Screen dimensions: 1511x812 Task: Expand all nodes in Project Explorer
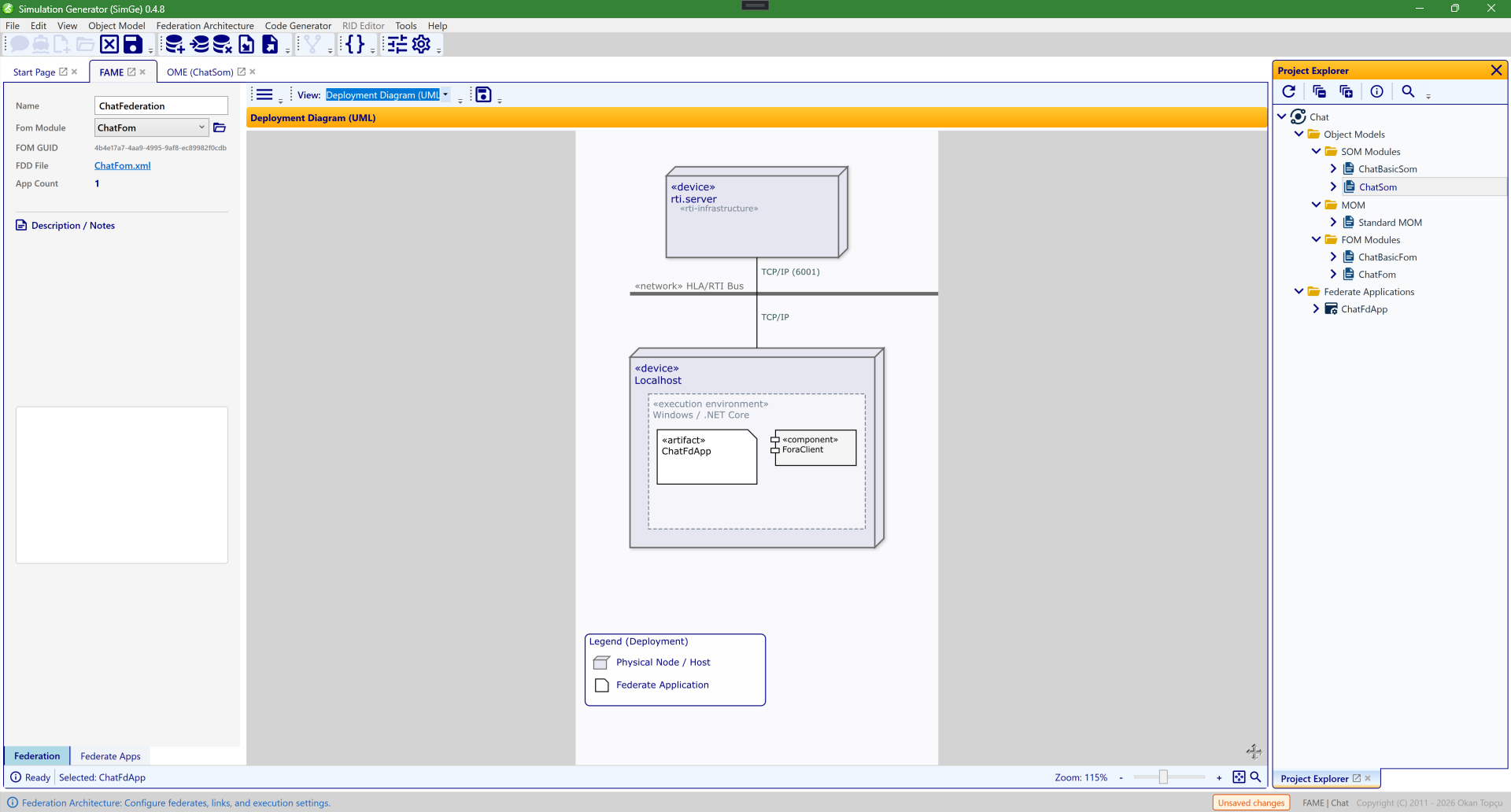click(1347, 91)
